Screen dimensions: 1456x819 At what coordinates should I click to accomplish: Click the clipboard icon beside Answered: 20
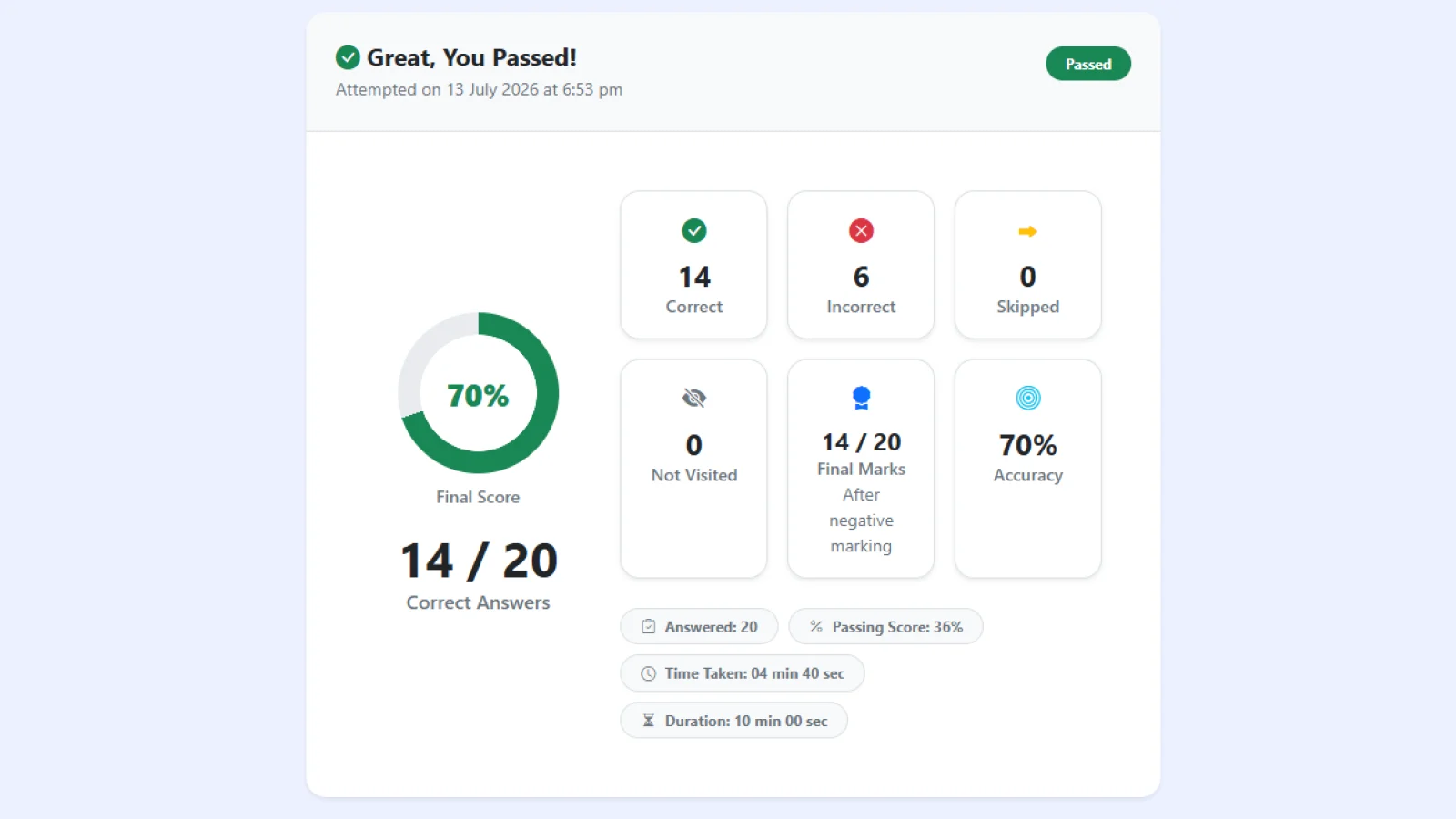point(649,626)
